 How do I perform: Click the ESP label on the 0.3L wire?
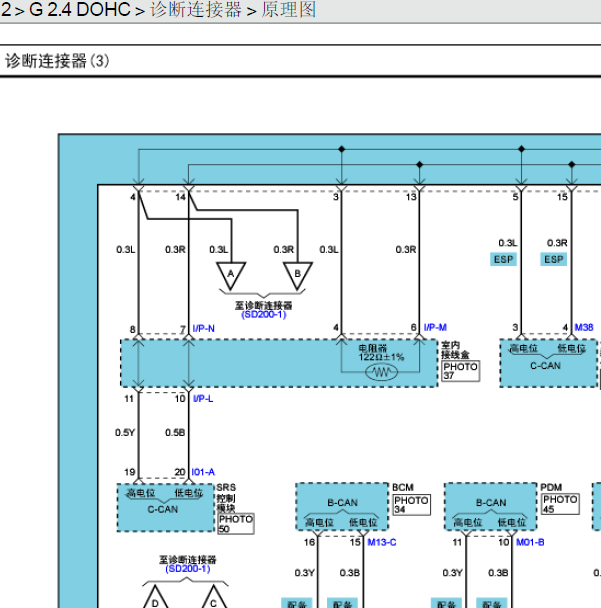pyautogui.click(x=505, y=260)
